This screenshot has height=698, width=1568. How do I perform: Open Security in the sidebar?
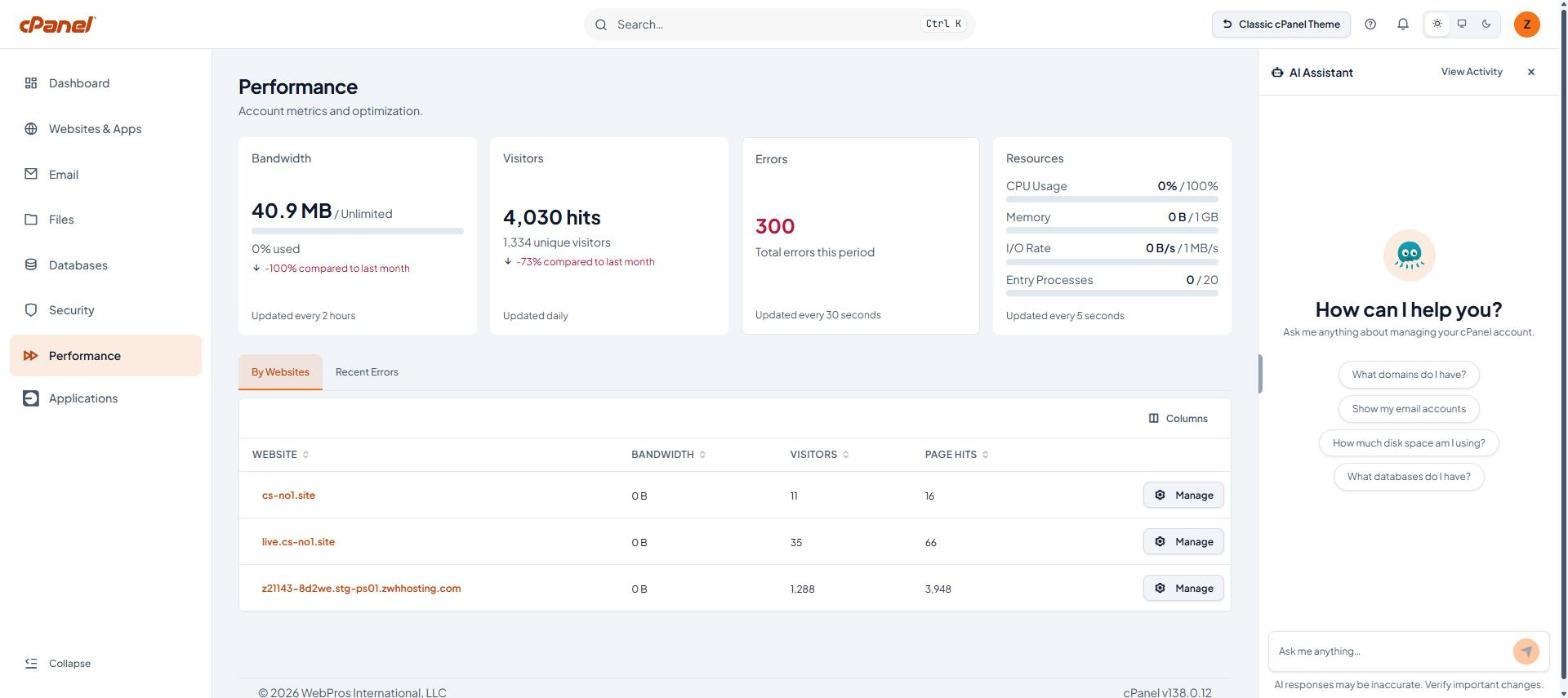pos(105,310)
